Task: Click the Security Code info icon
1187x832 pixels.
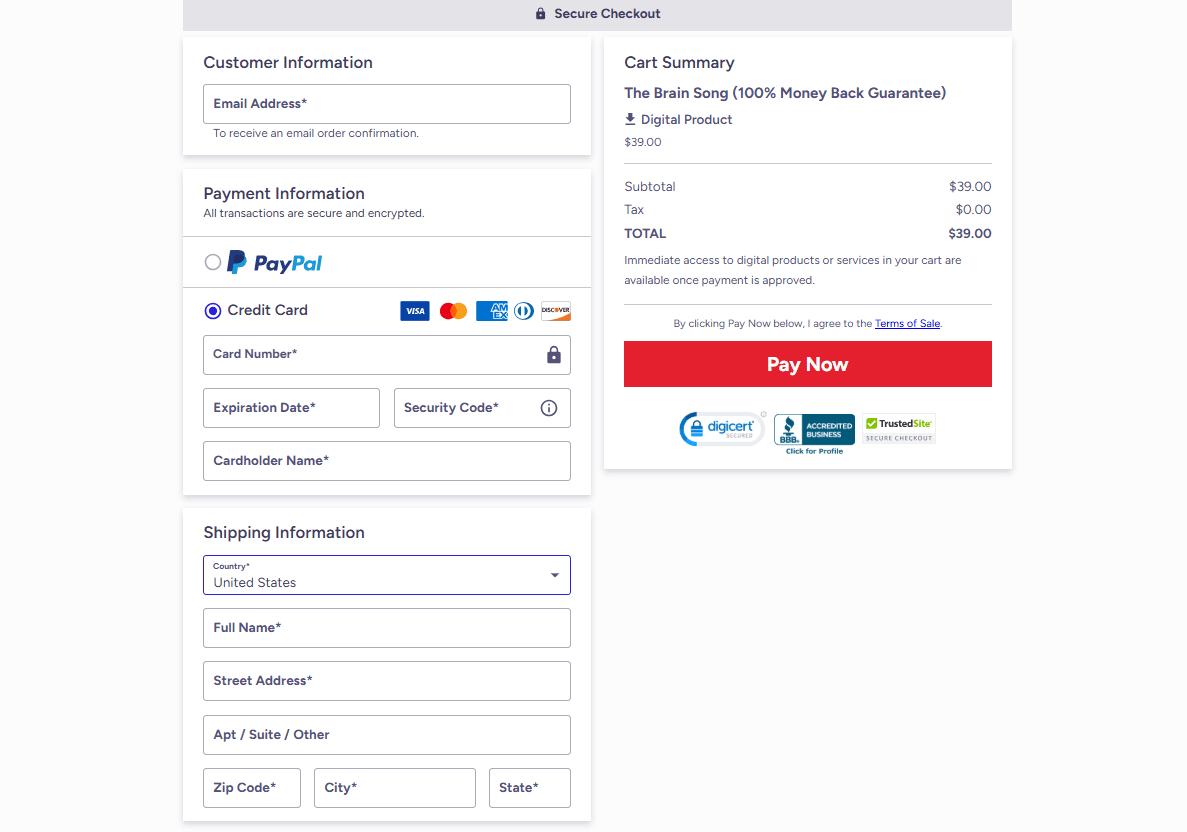Action: coord(548,407)
